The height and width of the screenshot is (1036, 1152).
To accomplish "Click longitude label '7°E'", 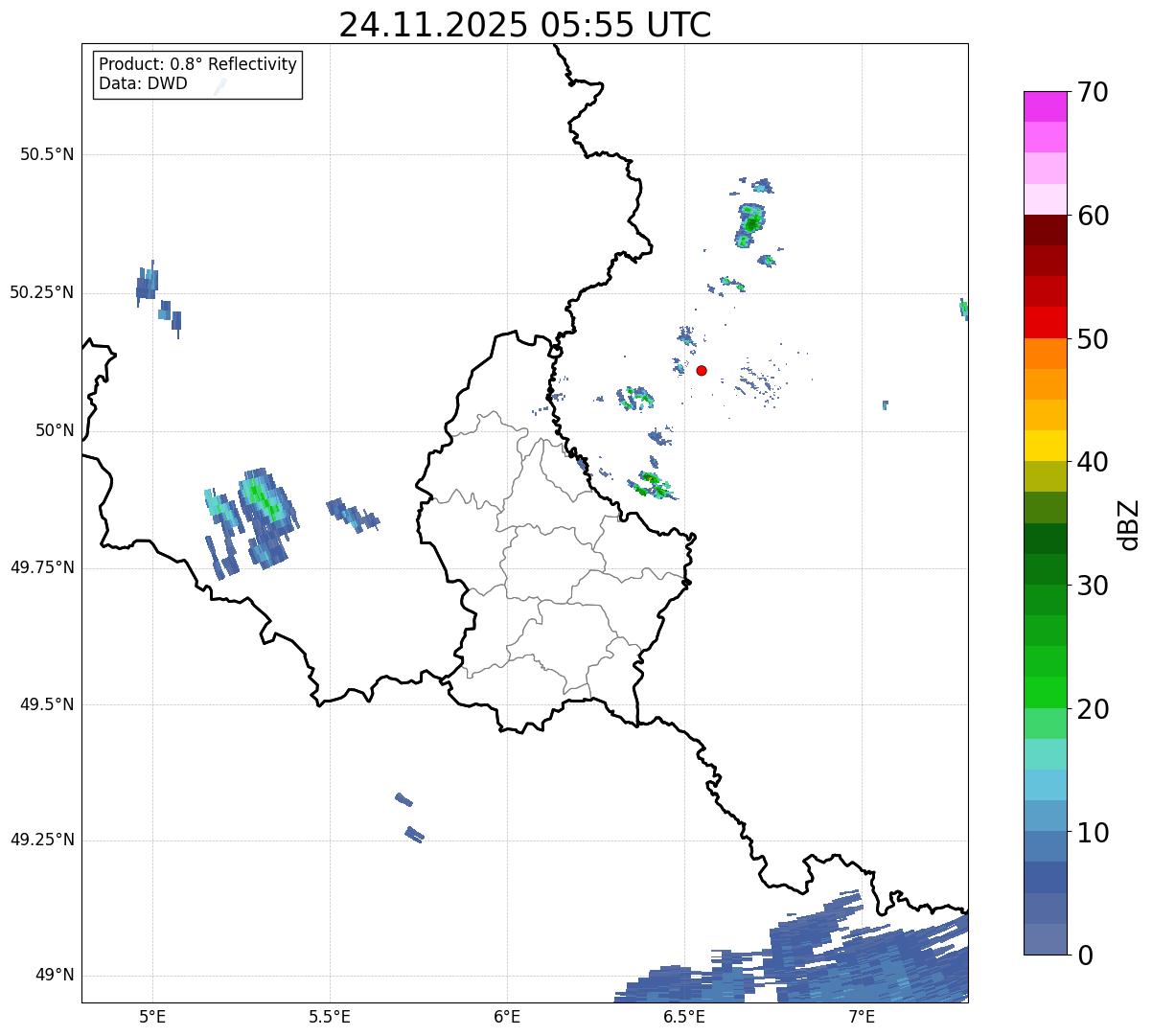I will pyautogui.click(x=862, y=1016).
